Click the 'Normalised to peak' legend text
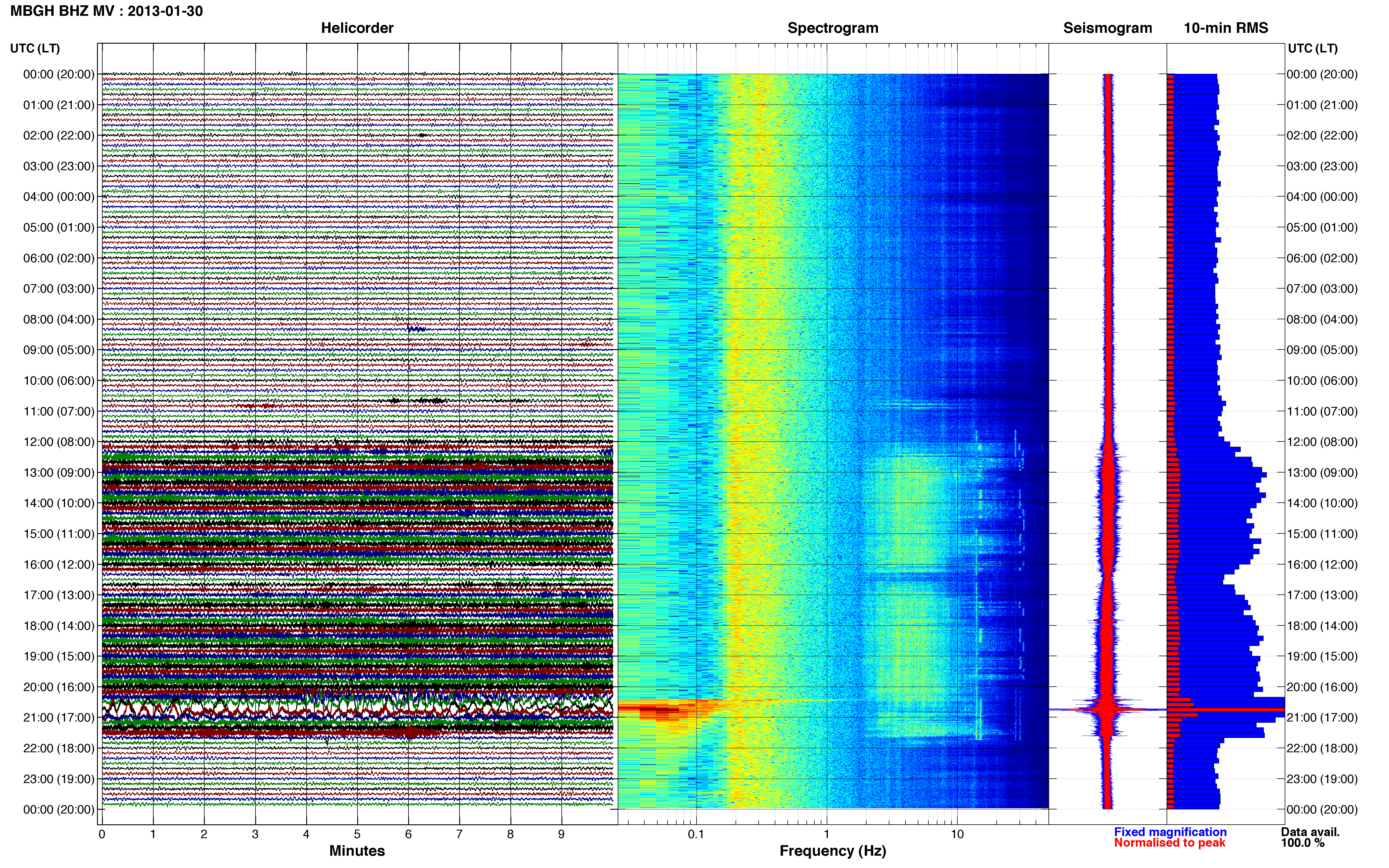 coord(1170,843)
